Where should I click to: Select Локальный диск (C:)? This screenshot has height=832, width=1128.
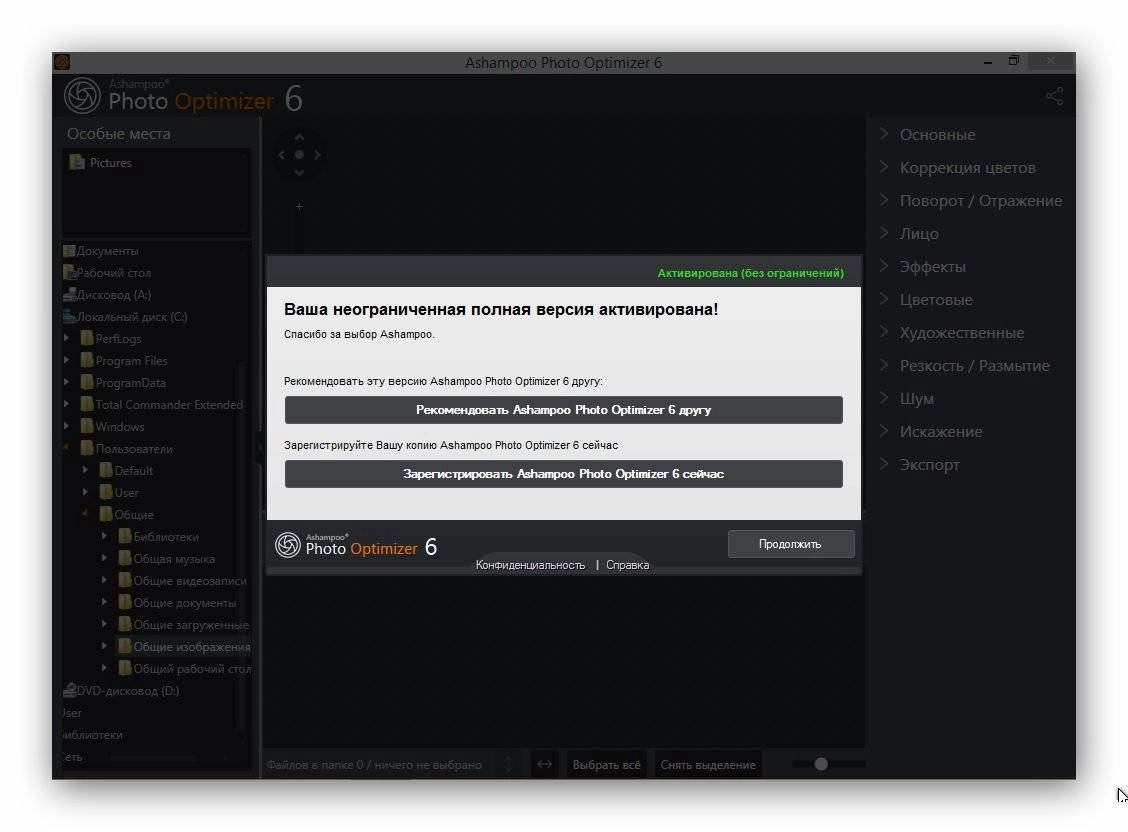125,316
